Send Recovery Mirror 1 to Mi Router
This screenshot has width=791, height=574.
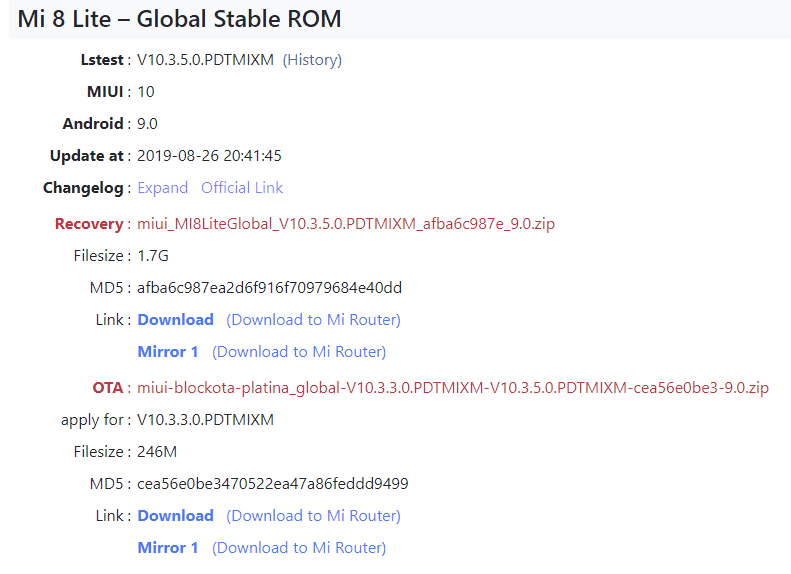click(x=299, y=352)
